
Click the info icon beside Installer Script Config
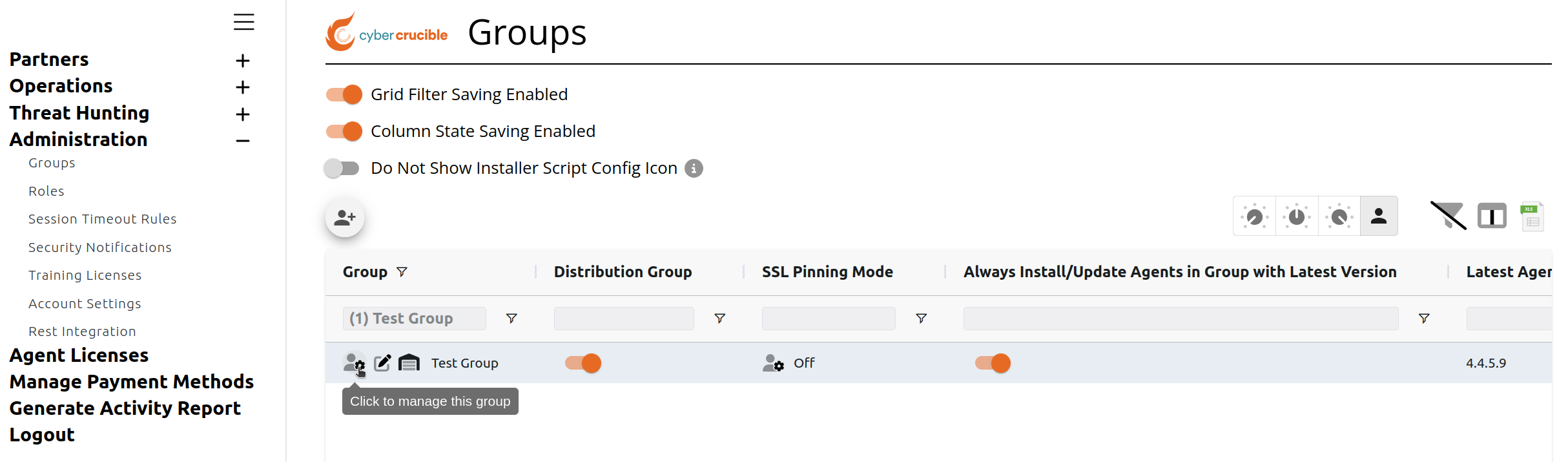coord(694,169)
